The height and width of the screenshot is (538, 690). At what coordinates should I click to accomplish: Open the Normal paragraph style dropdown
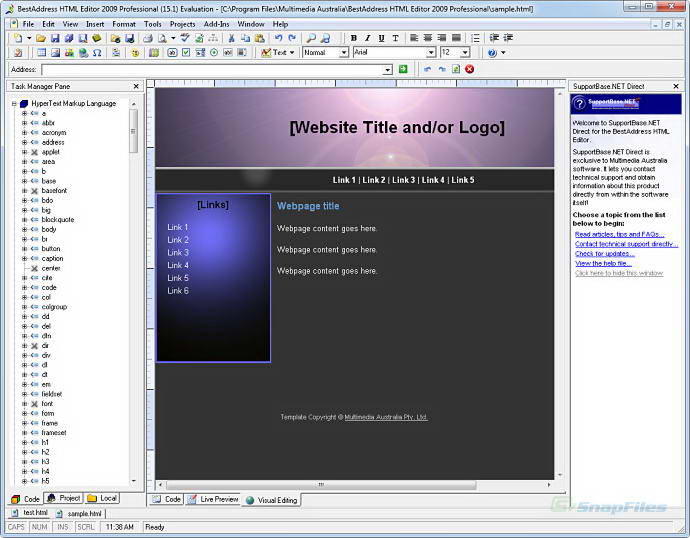click(344, 53)
